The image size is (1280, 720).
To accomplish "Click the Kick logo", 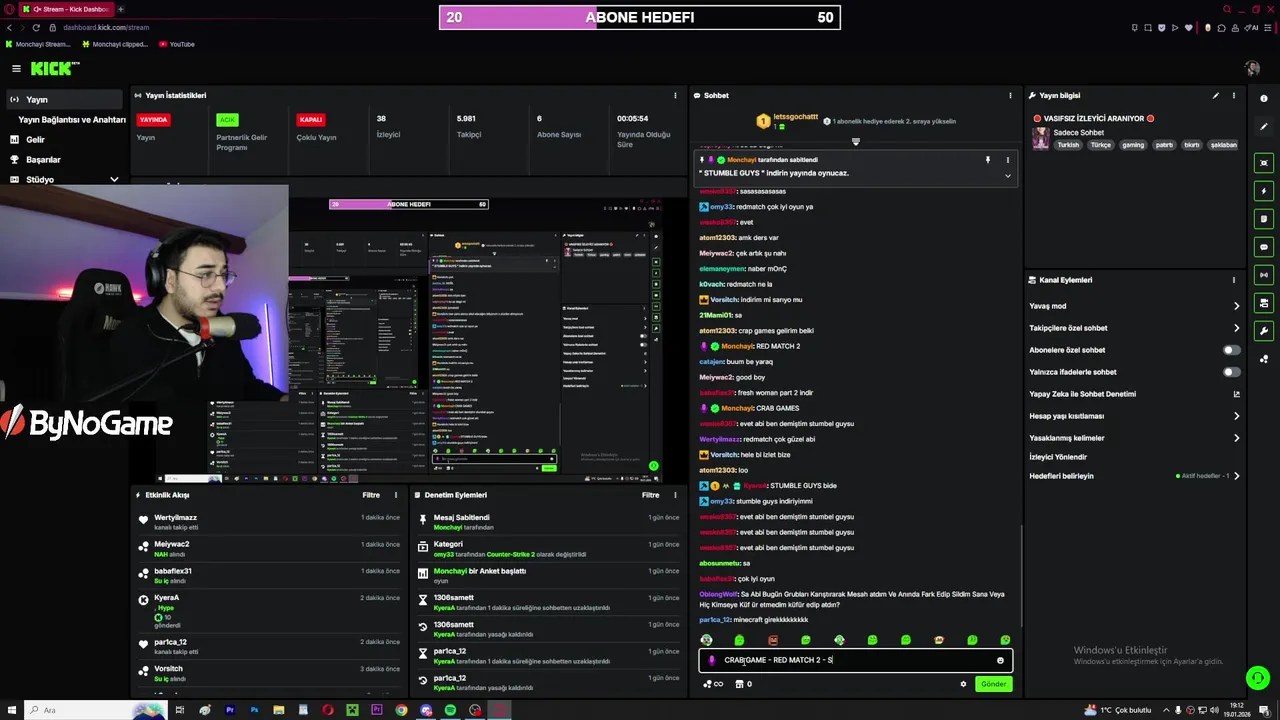I will 54,69.
